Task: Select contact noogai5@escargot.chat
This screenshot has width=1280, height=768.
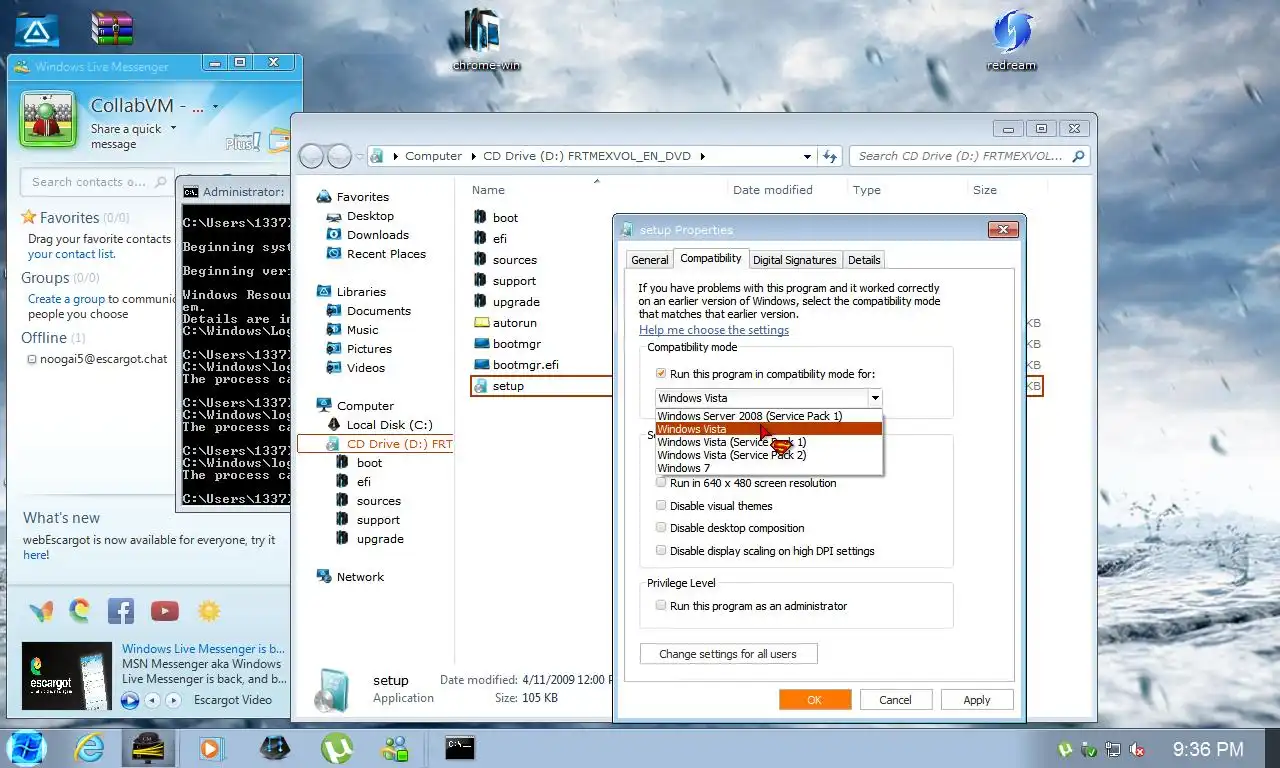Action: point(97,358)
